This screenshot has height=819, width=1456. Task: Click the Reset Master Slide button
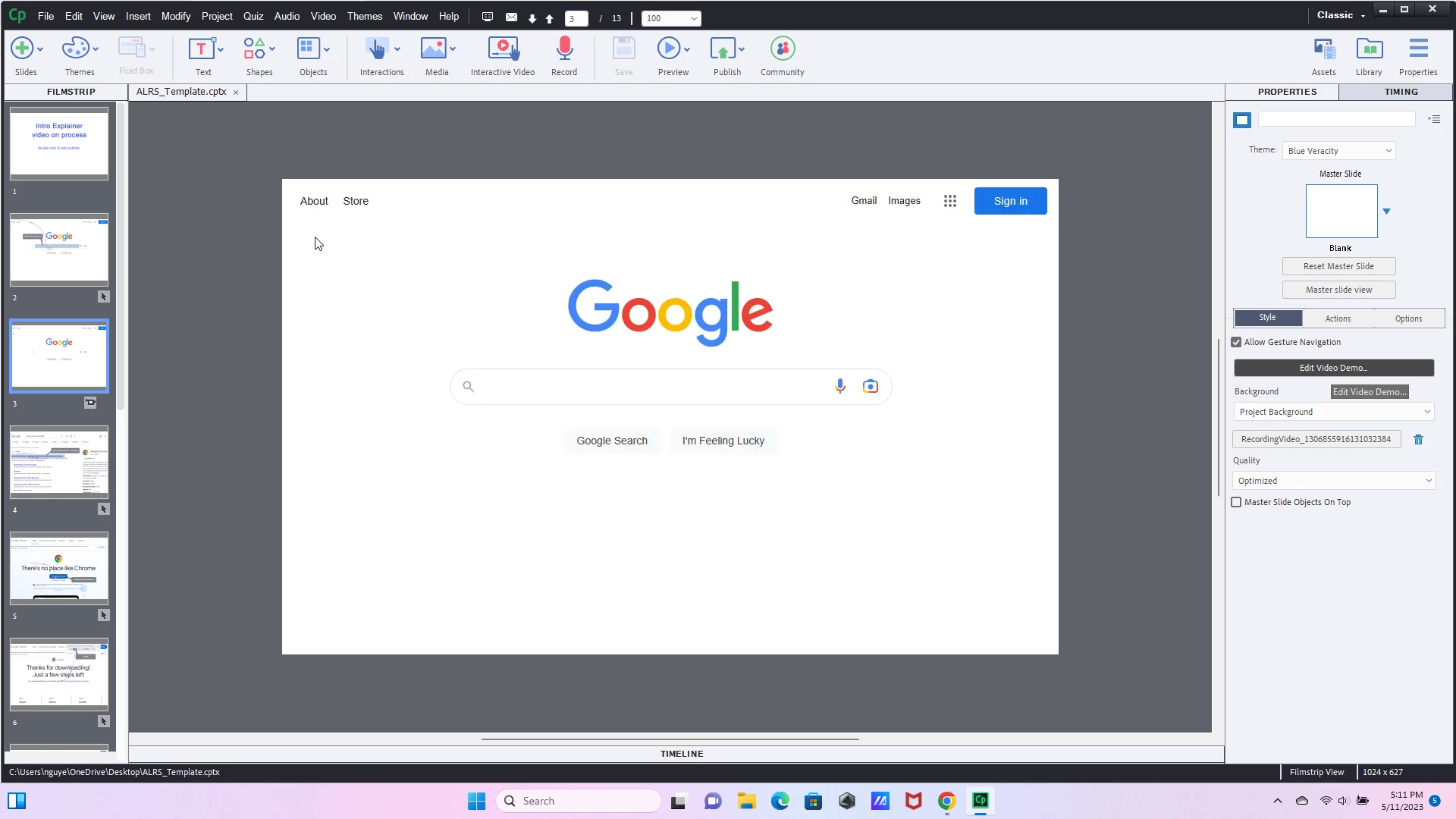1338,267
